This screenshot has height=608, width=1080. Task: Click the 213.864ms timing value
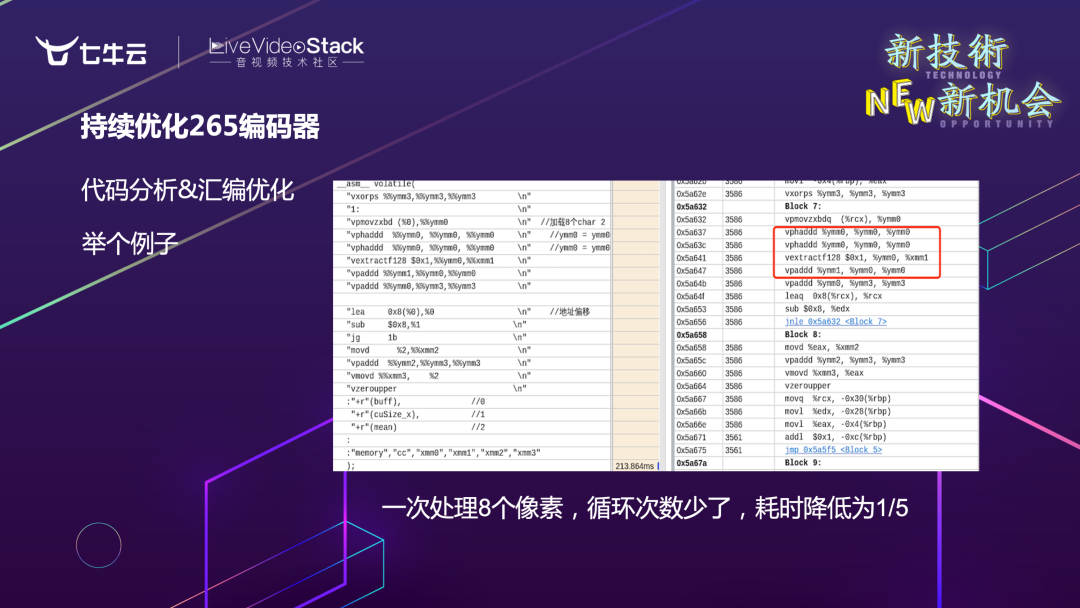click(x=632, y=464)
